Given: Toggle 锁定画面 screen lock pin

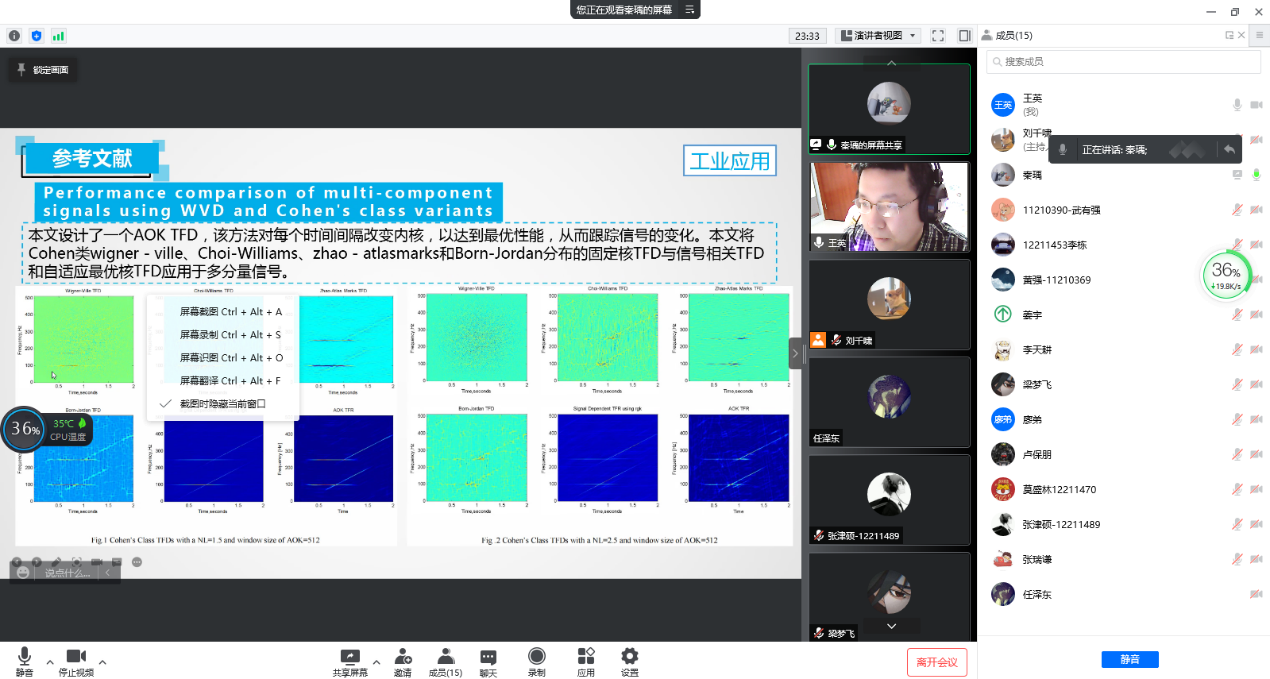Looking at the screenshot, I should [x=43, y=70].
